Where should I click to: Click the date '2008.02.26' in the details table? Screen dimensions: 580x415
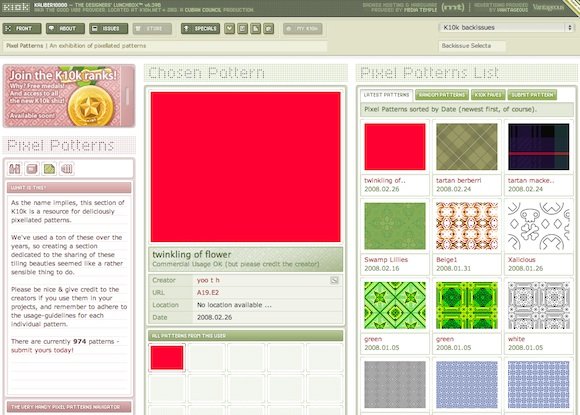pos(215,317)
